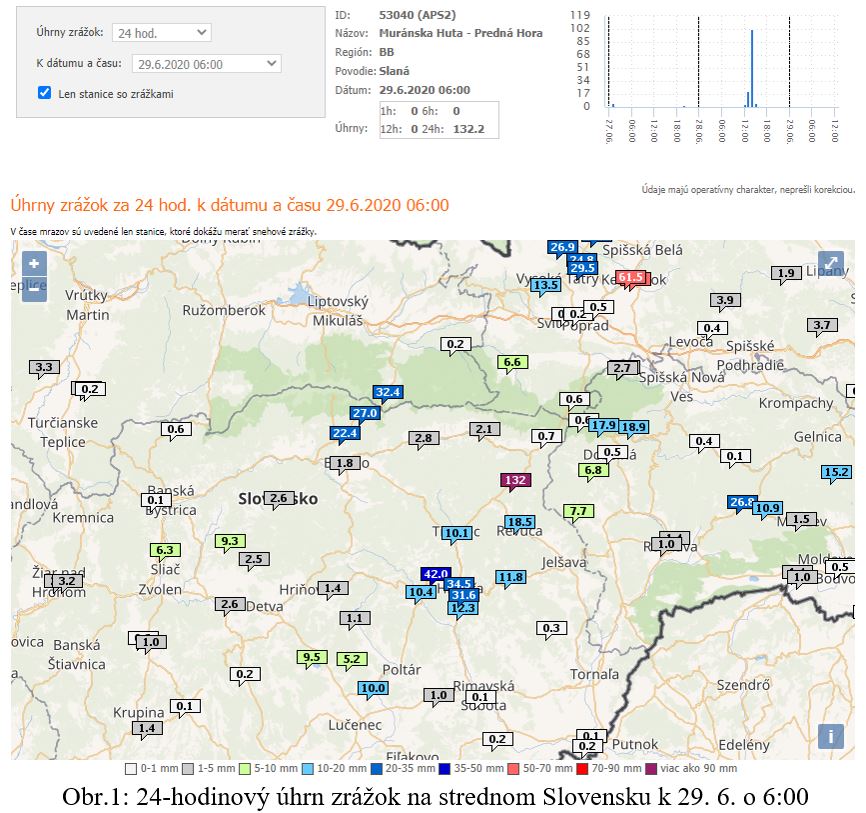
Task: Select the purple 132 station marker
Action: pos(516,480)
